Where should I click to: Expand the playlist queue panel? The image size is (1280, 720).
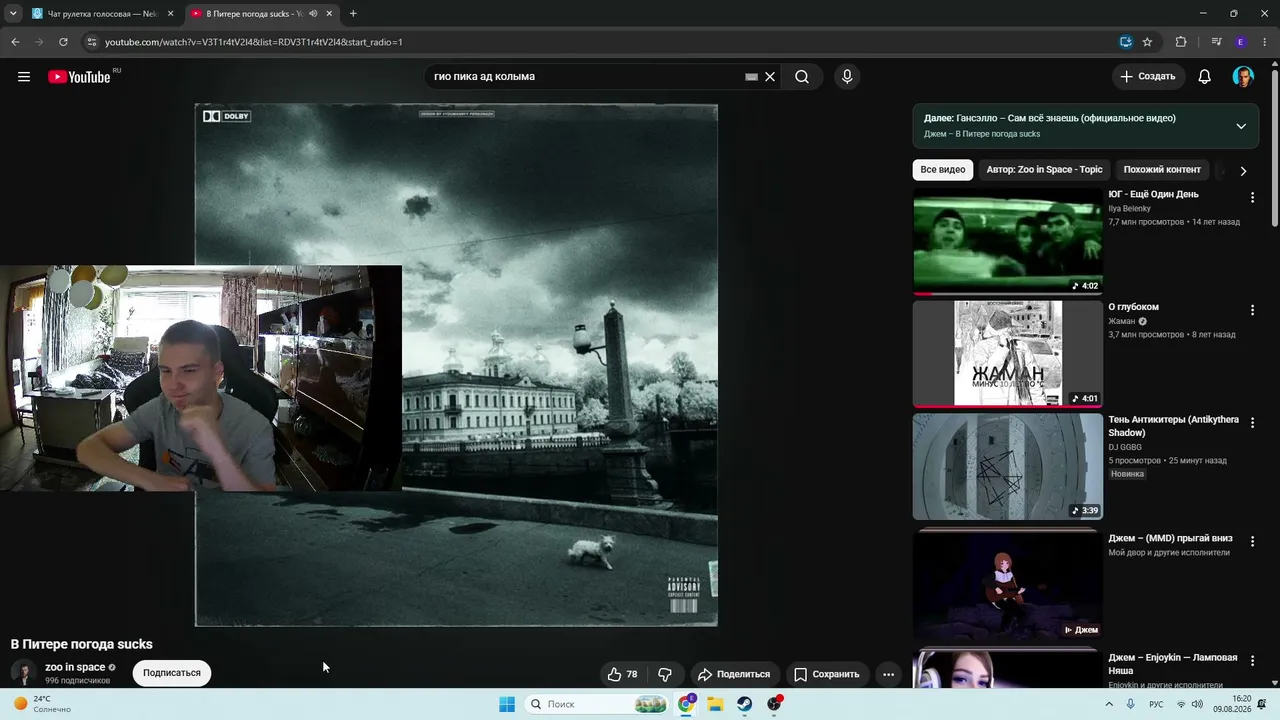(x=1241, y=126)
